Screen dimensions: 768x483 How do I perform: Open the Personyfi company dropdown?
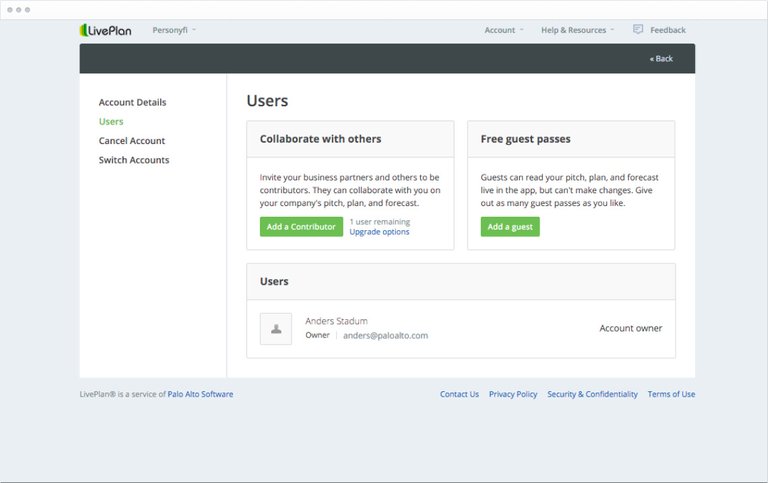pyautogui.click(x=174, y=30)
